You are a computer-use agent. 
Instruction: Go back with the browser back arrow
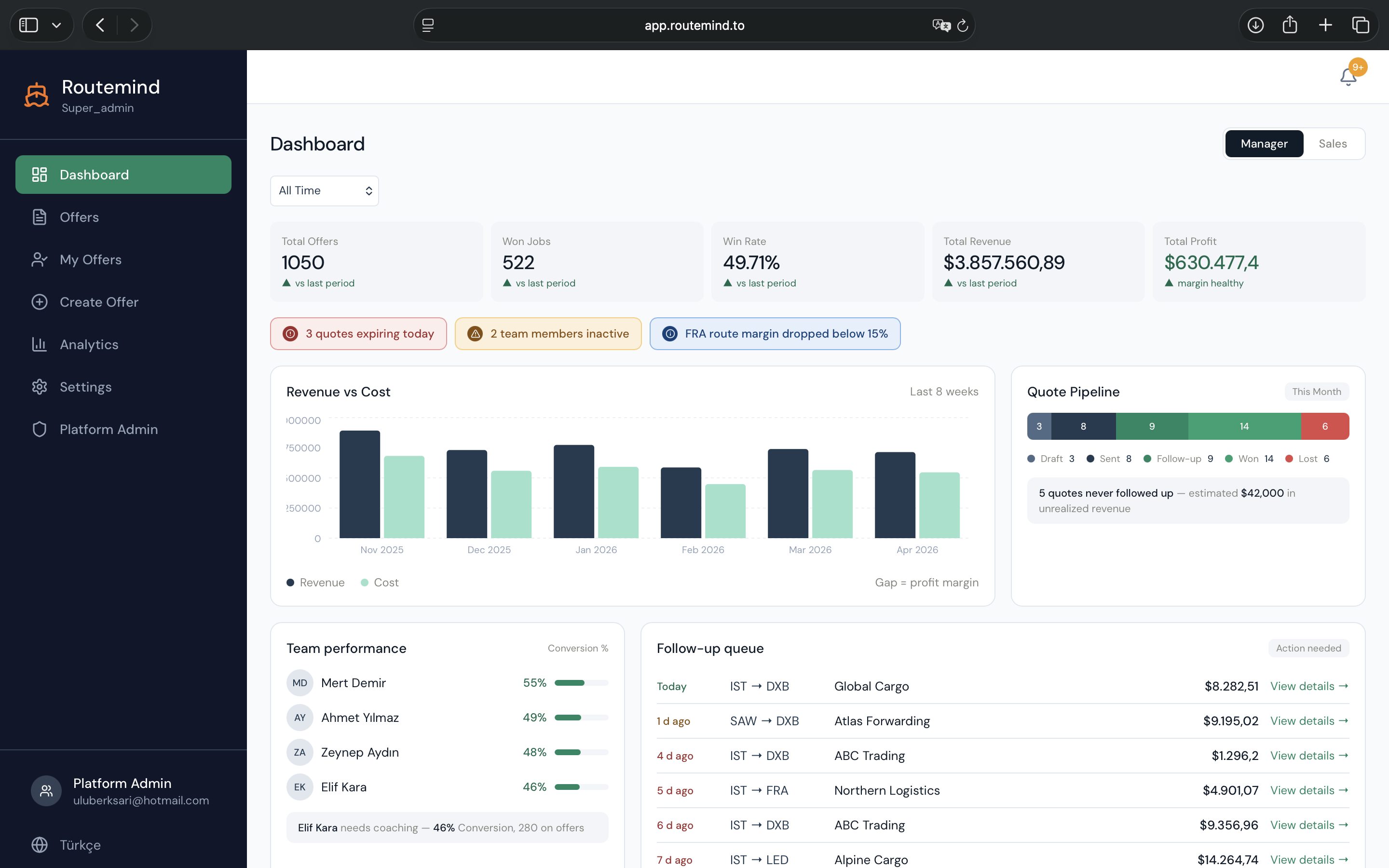pyautogui.click(x=100, y=25)
